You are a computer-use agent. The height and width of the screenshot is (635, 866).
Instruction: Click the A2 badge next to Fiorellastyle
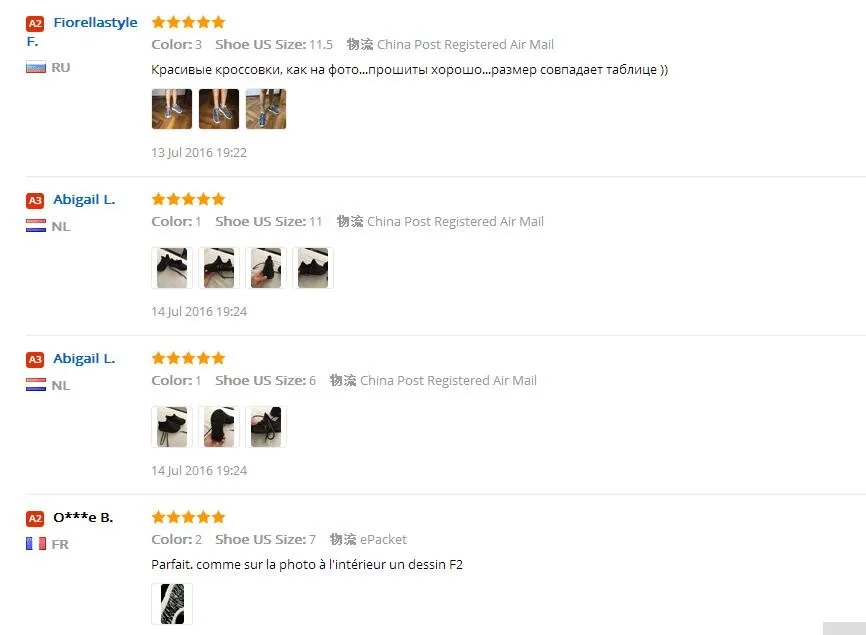[x=35, y=23]
